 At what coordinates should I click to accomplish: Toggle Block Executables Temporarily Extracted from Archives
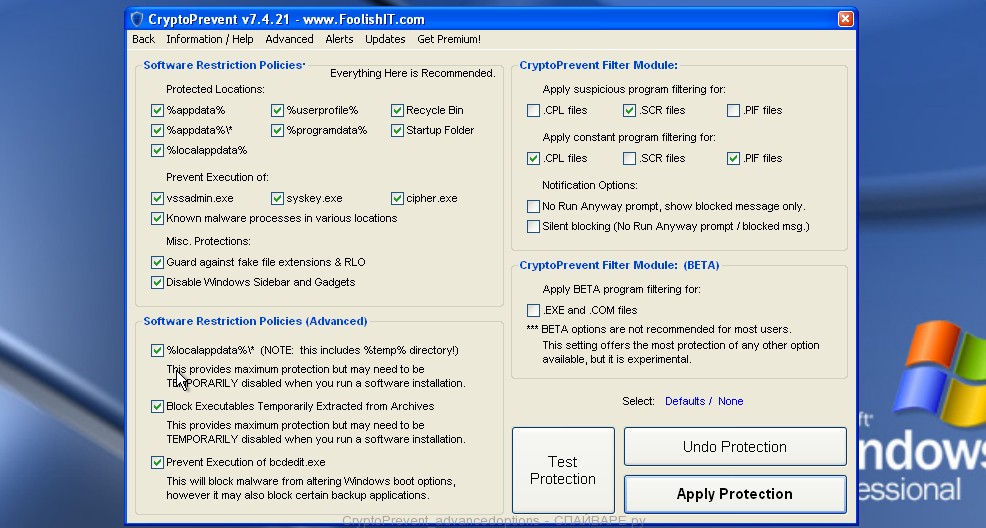click(157, 407)
